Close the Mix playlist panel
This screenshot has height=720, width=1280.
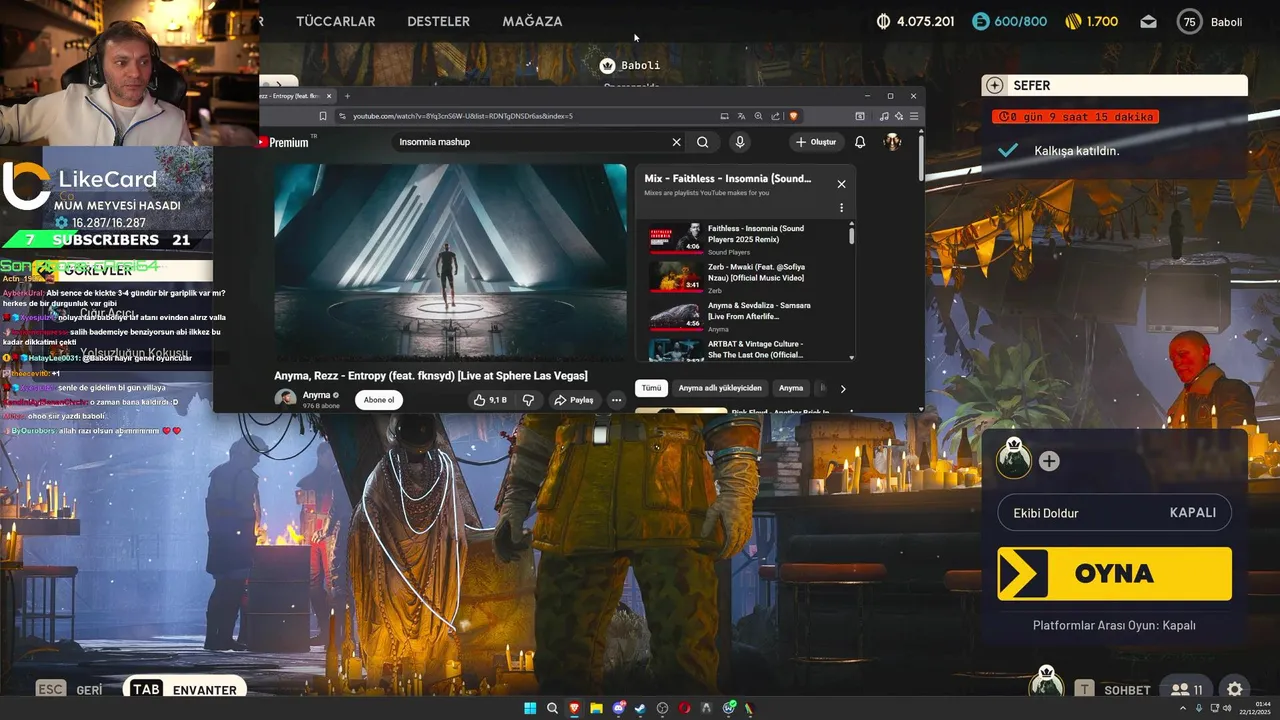tap(841, 184)
